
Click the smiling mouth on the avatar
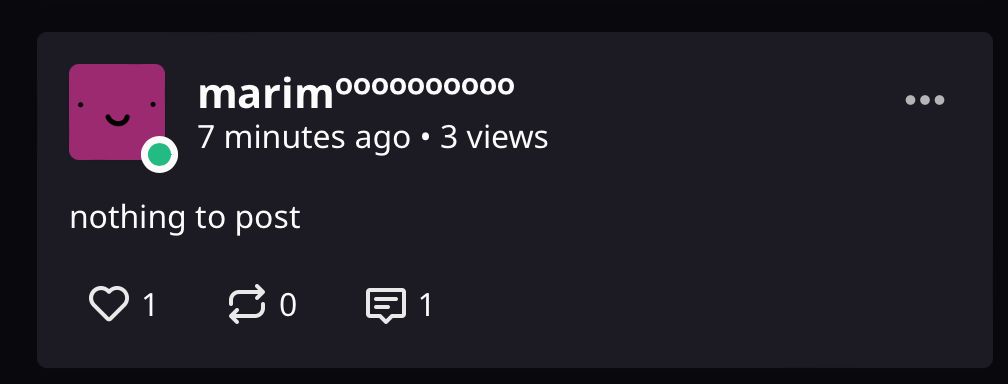(117, 120)
